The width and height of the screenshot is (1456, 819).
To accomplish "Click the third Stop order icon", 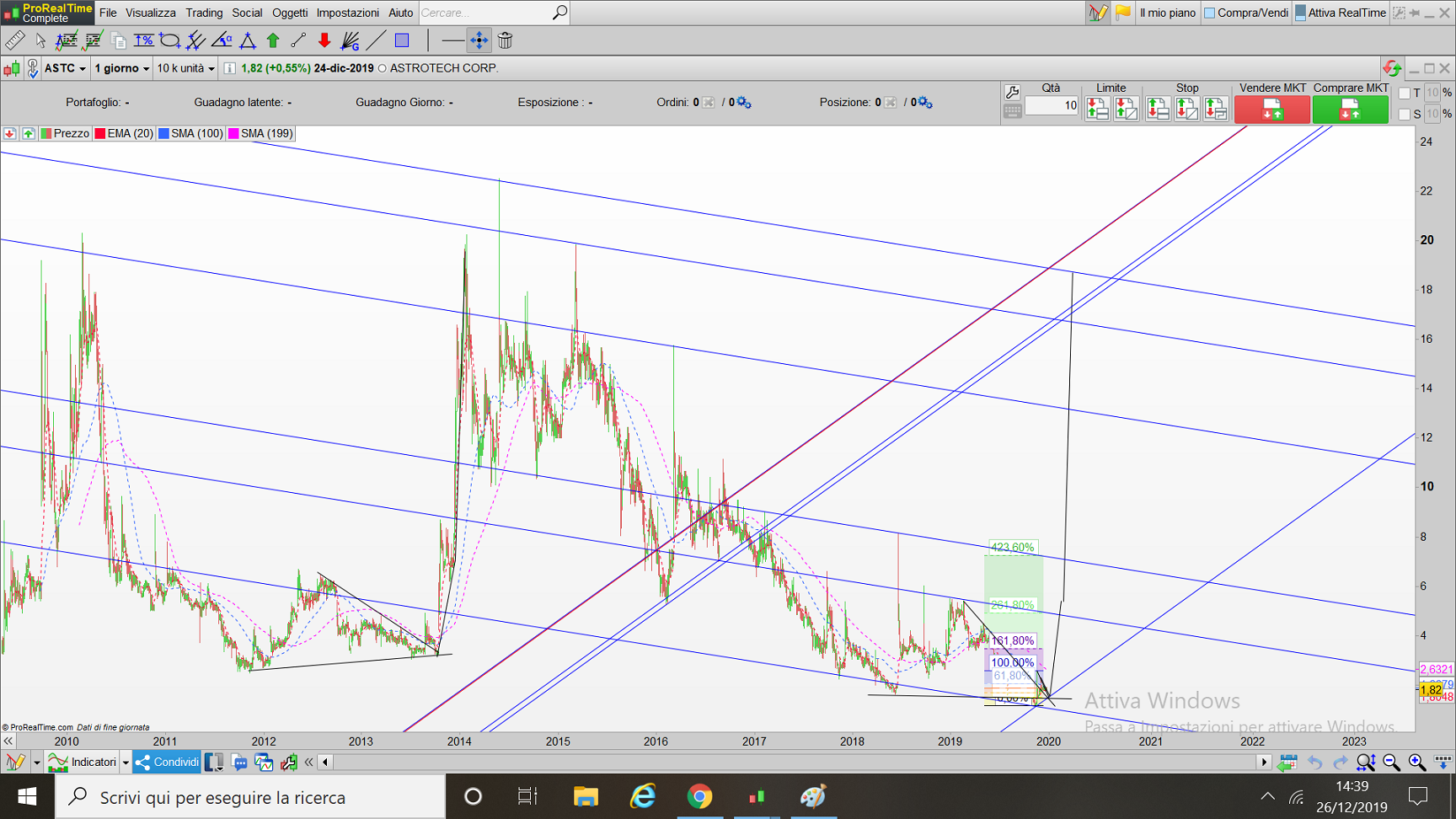I will pyautogui.click(x=1215, y=109).
